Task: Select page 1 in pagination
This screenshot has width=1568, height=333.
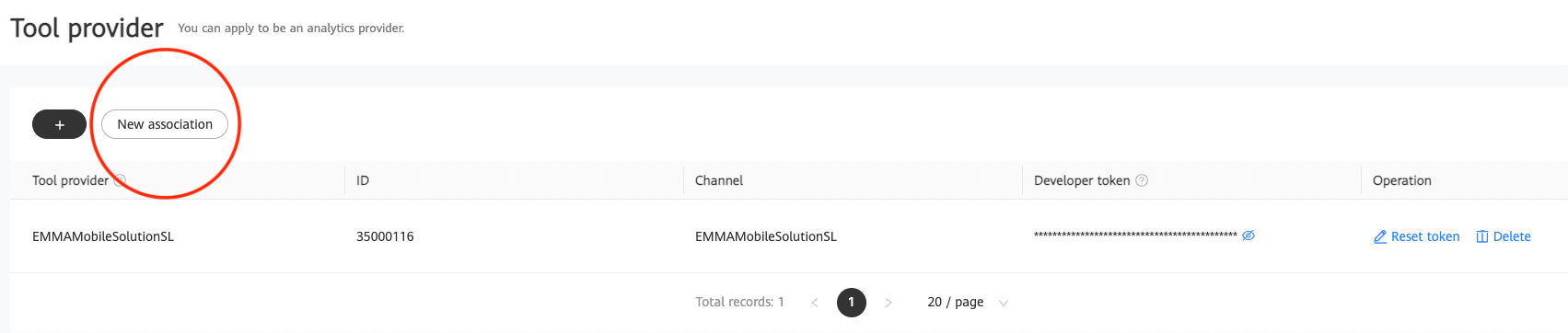Action: [852, 302]
